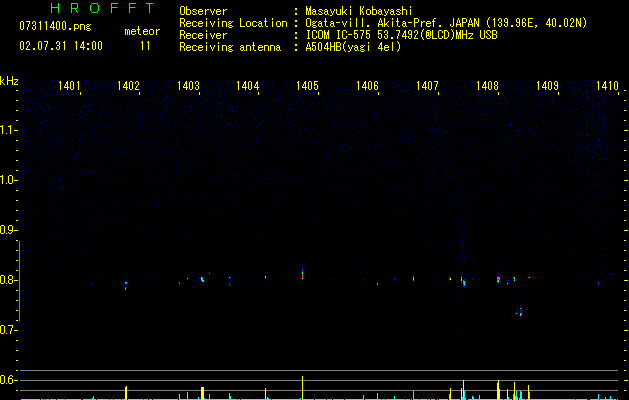Click time axis label 1402
This screenshot has height=400, width=629.
point(128,85)
